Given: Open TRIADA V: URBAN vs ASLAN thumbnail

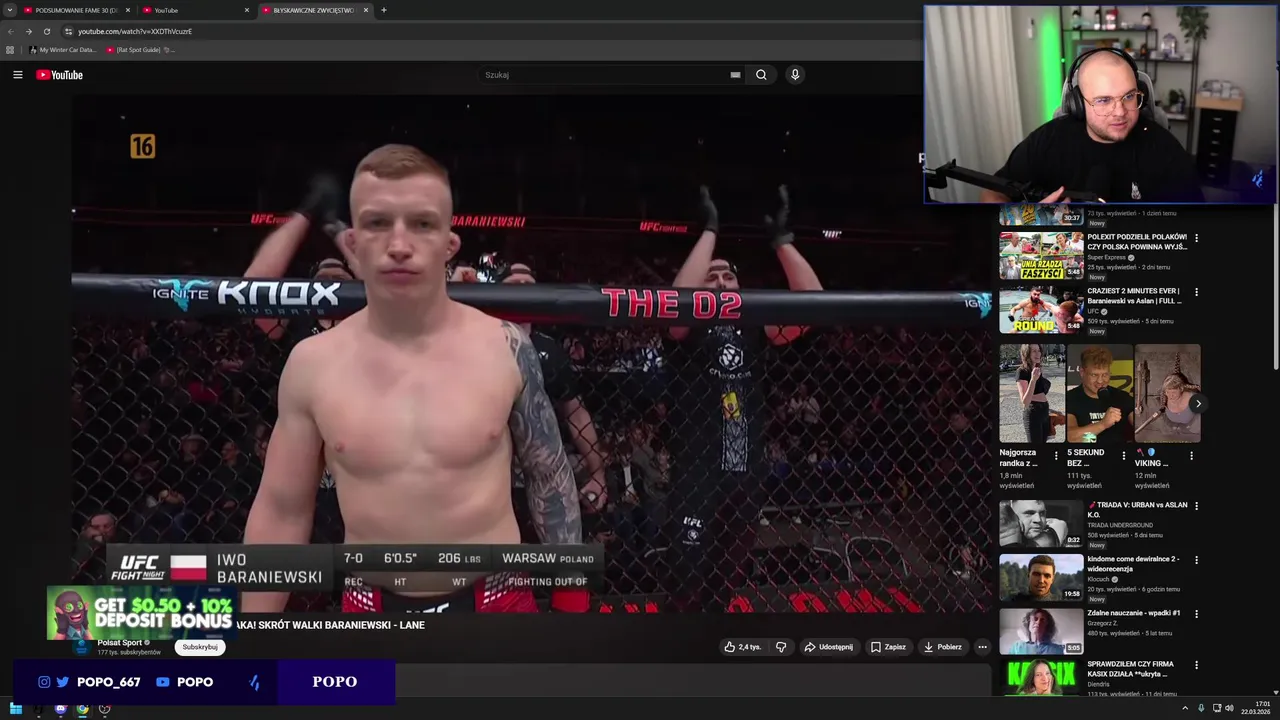Looking at the screenshot, I should [x=1041, y=524].
